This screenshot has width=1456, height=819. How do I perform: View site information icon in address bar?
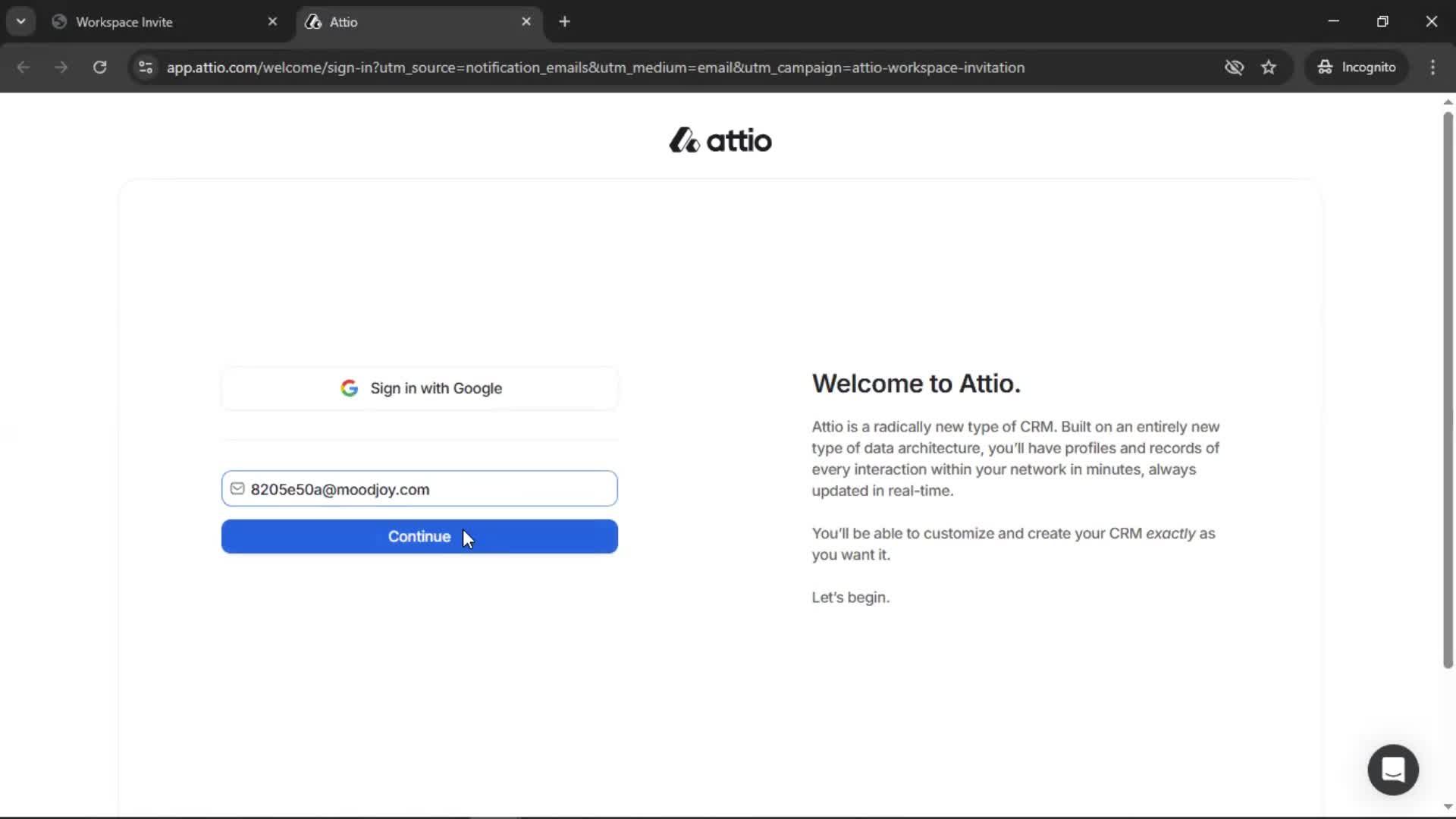point(146,67)
